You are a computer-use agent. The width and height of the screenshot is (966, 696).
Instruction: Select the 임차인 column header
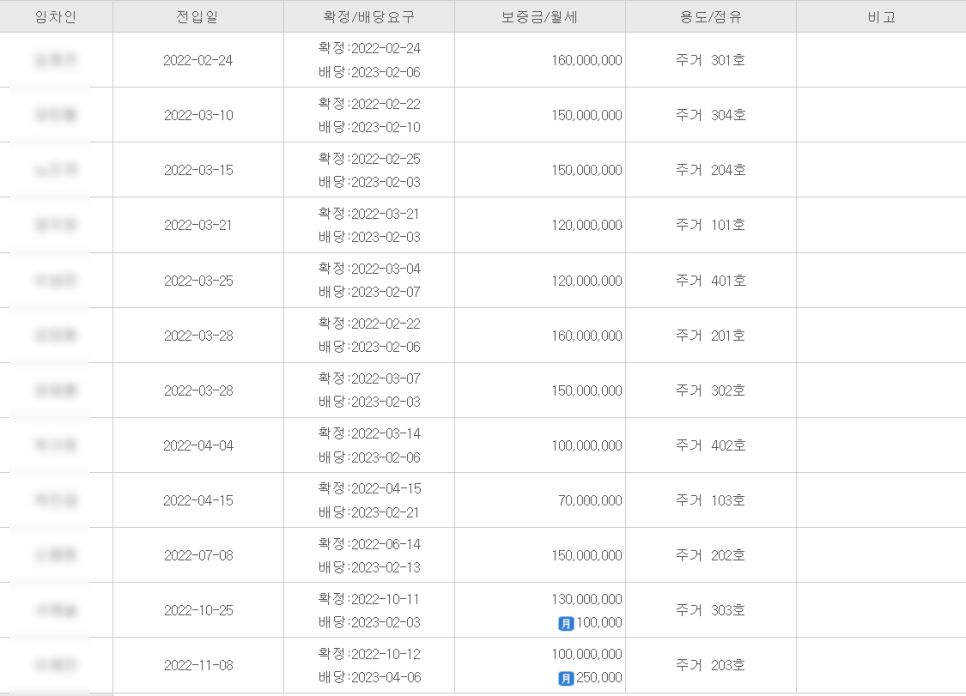[x=56, y=17]
